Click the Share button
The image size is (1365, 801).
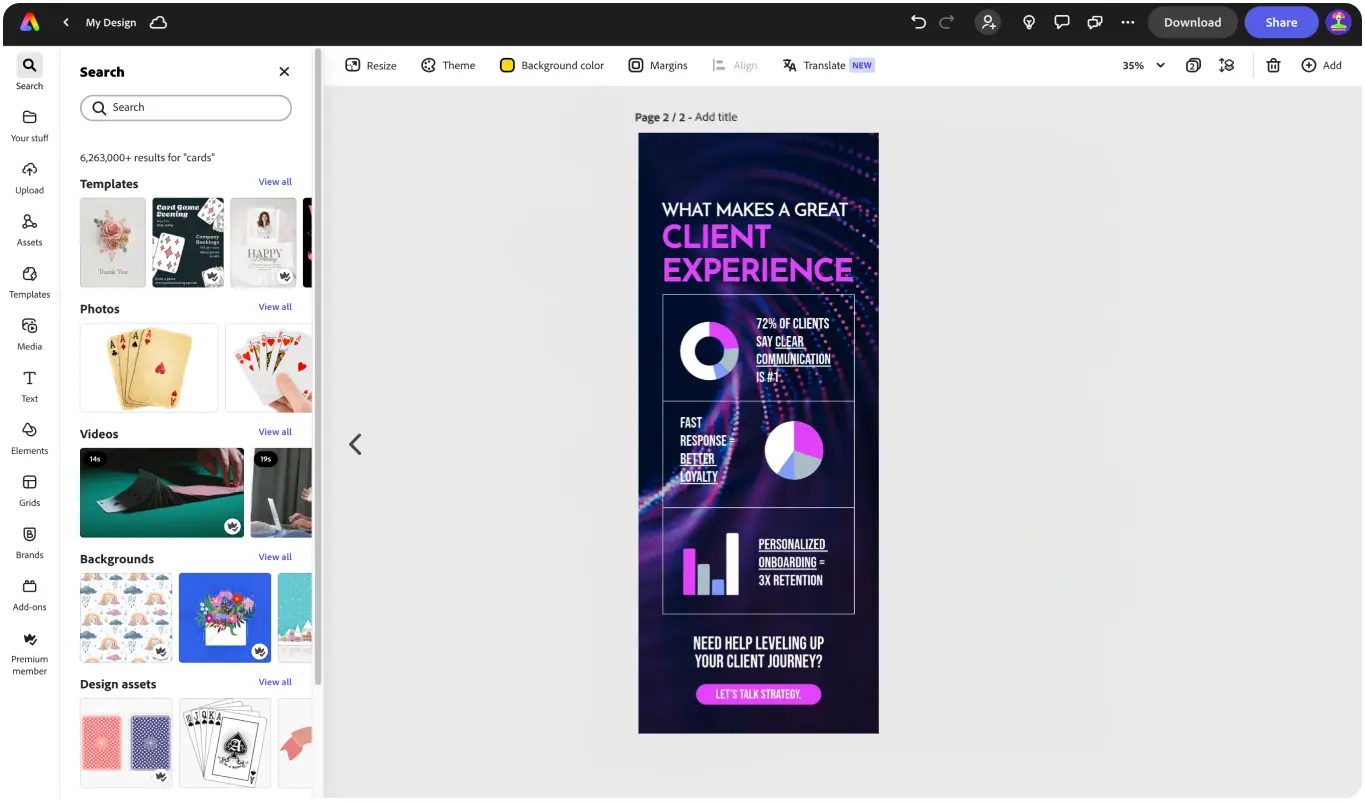tap(1281, 22)
